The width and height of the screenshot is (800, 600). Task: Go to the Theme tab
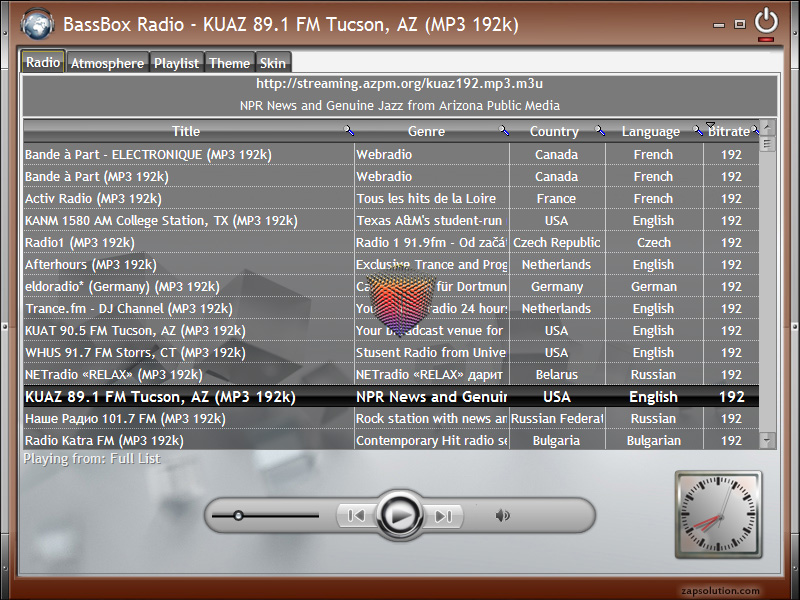[230, 63]
